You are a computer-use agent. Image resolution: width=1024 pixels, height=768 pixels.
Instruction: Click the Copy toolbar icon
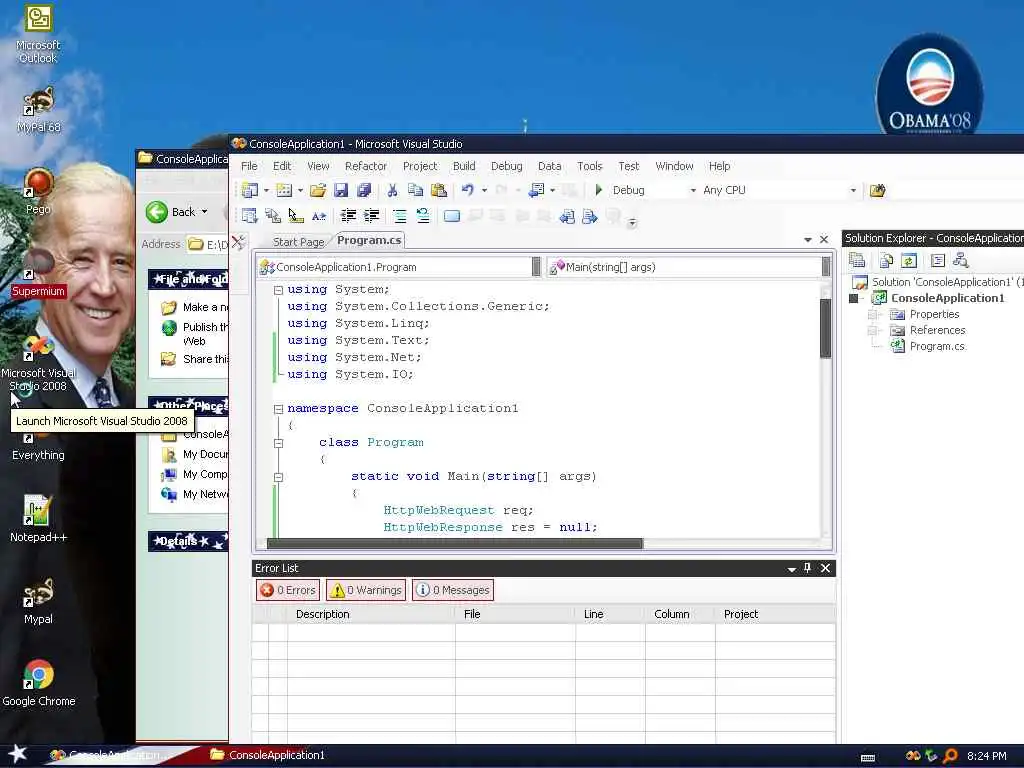tap(415, 190)
